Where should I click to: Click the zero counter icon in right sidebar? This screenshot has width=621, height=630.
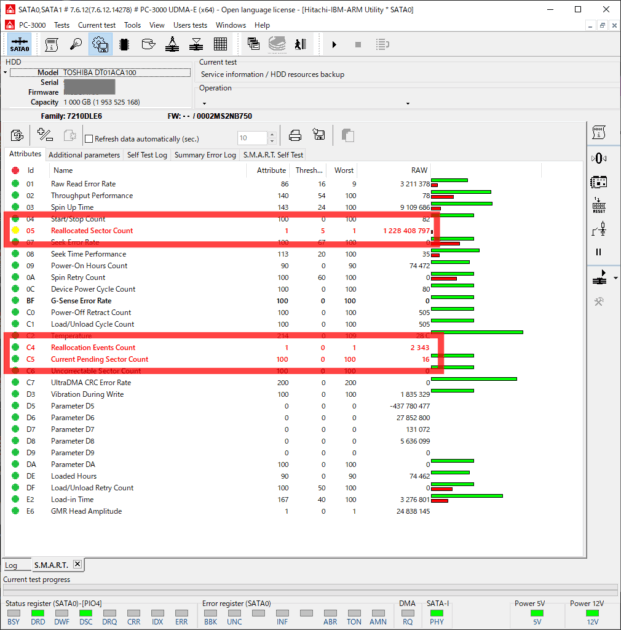pos(599,158)
